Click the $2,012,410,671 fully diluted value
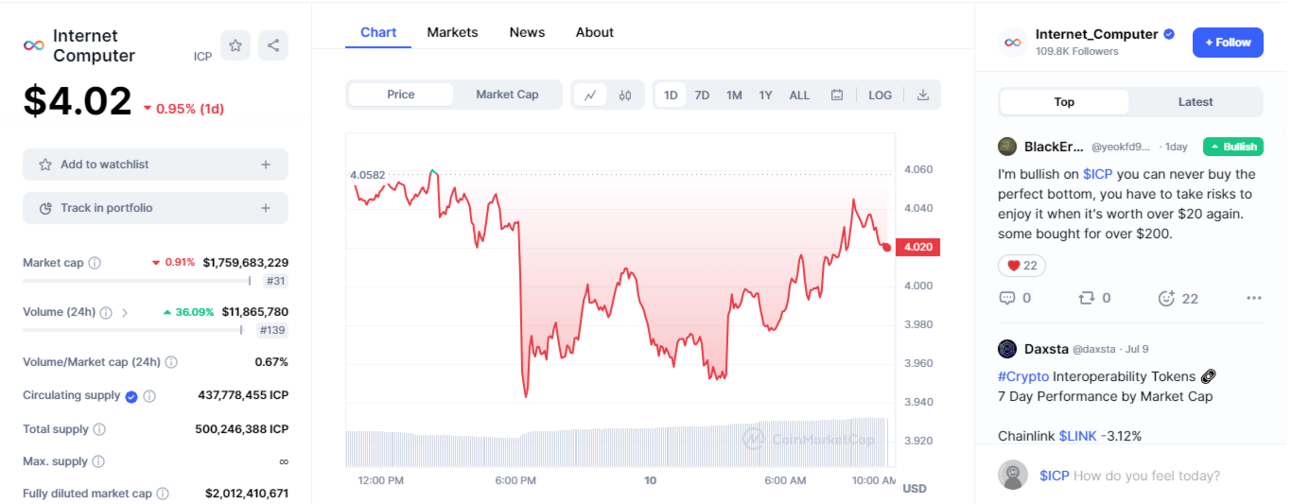The width and height of the screenshot is (1292, 504). 247,493
